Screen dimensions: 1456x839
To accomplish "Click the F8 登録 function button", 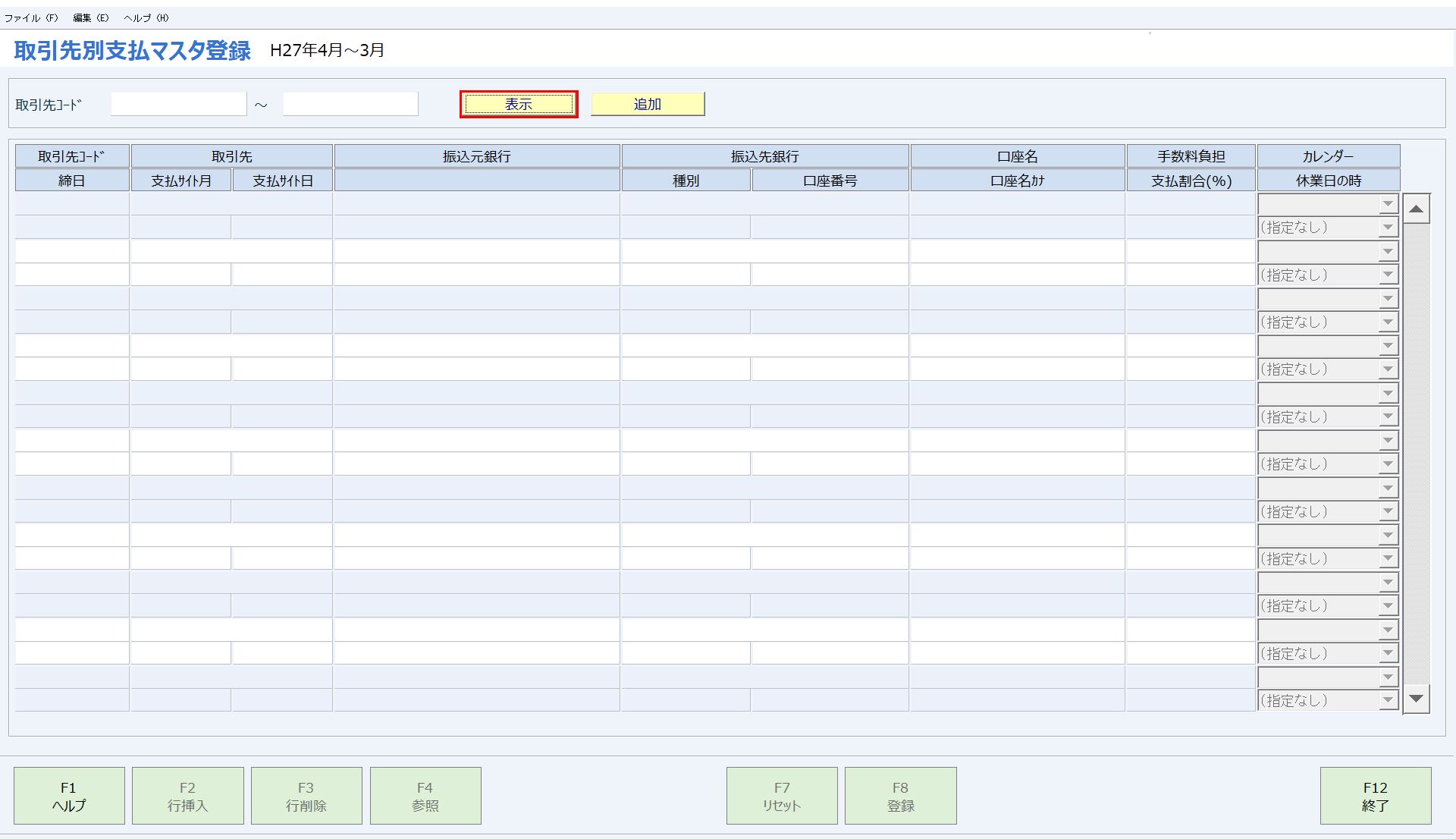I will (900, 796).
